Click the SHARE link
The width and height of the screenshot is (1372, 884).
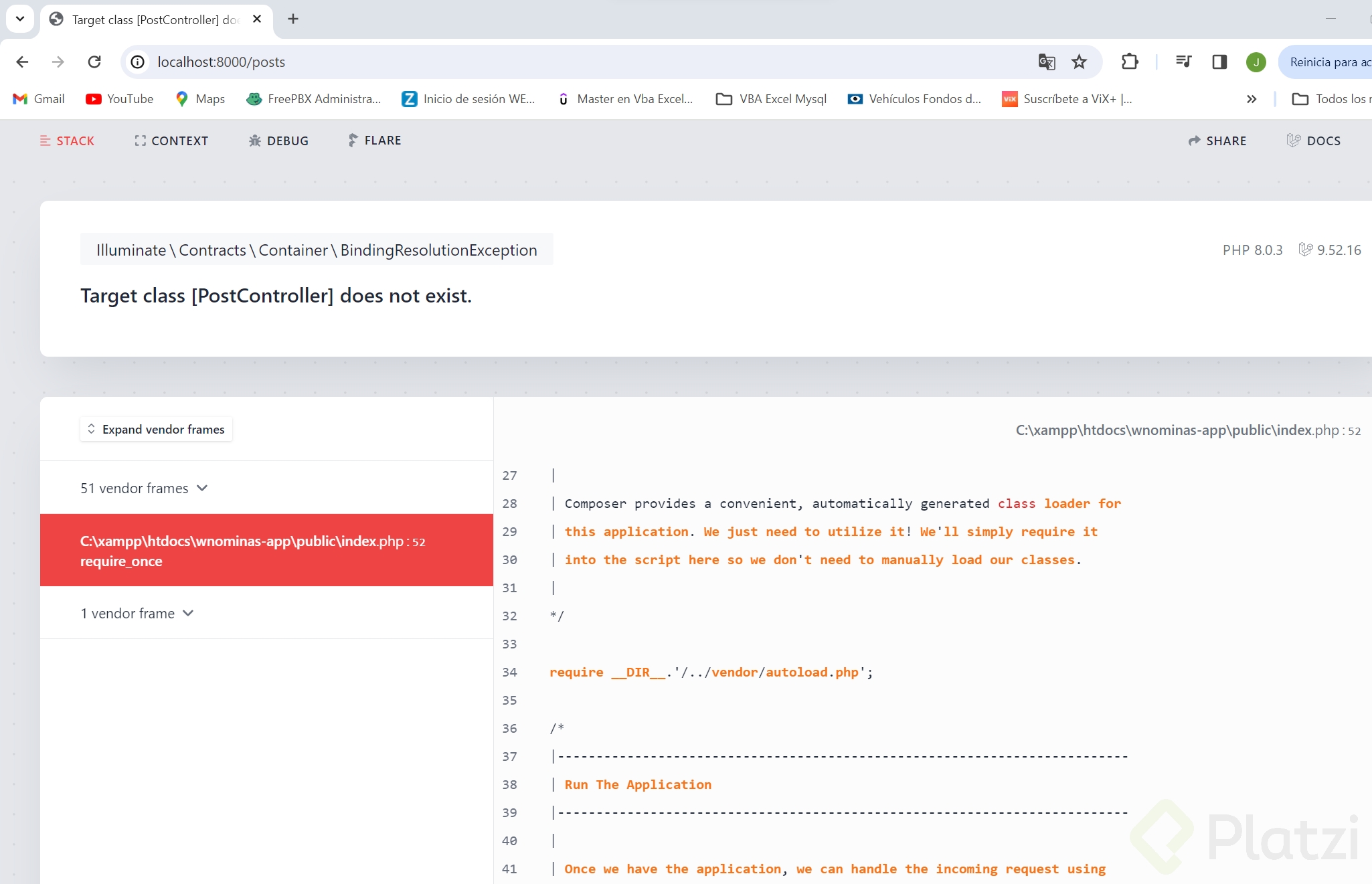(x=1217, y=141)
